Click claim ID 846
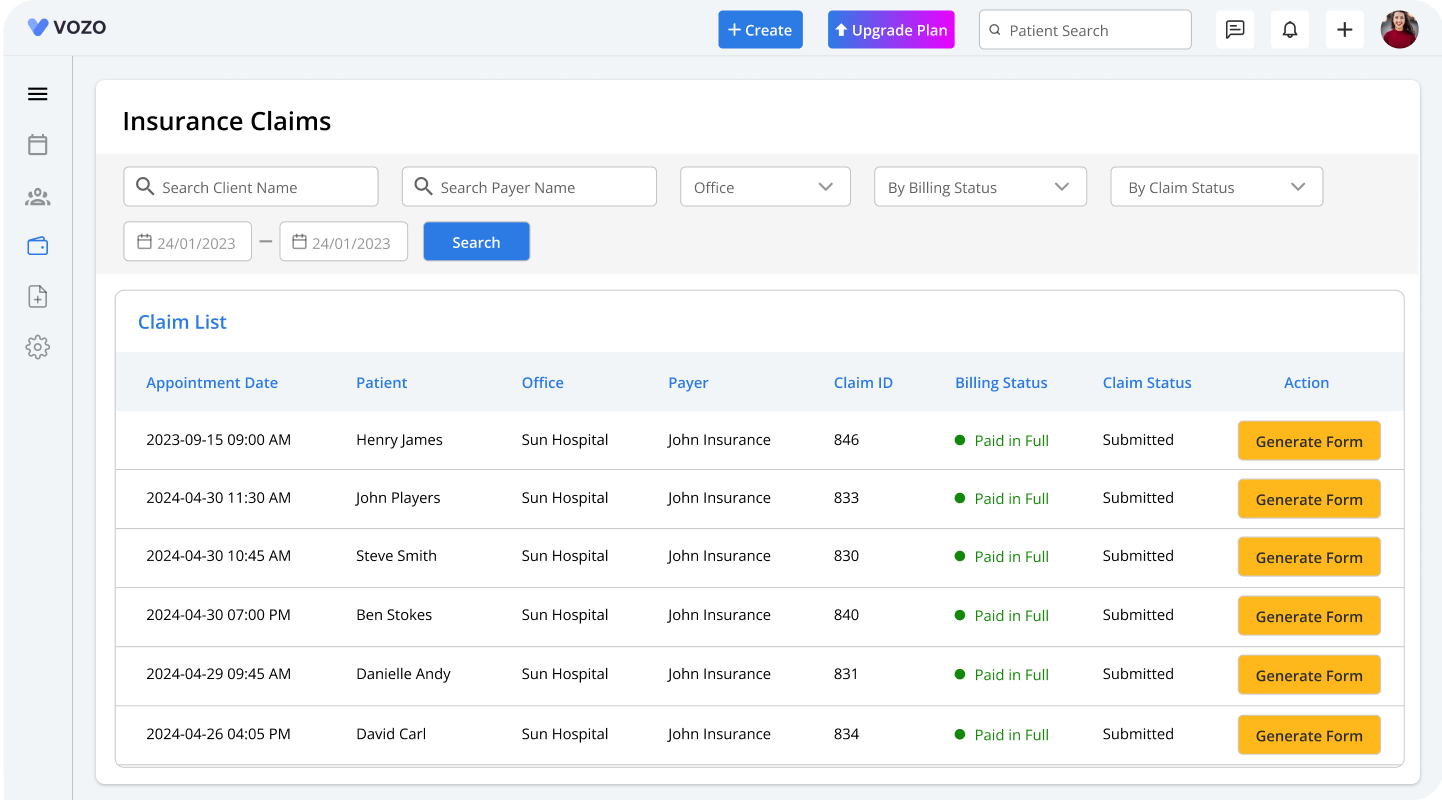Viewport: 1442px width, 800px height. point(846,440)
